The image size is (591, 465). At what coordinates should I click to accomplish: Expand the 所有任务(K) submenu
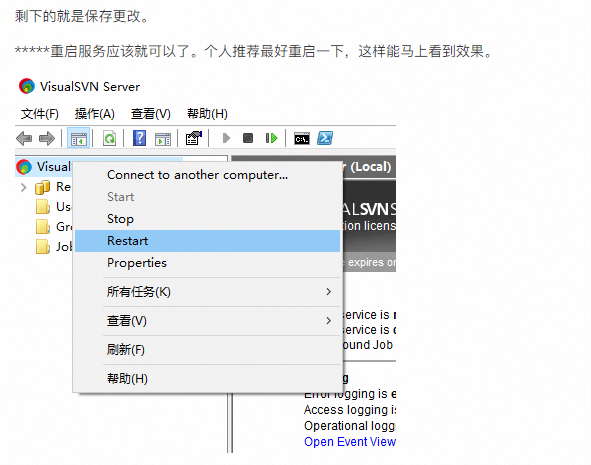click(207, 292)
